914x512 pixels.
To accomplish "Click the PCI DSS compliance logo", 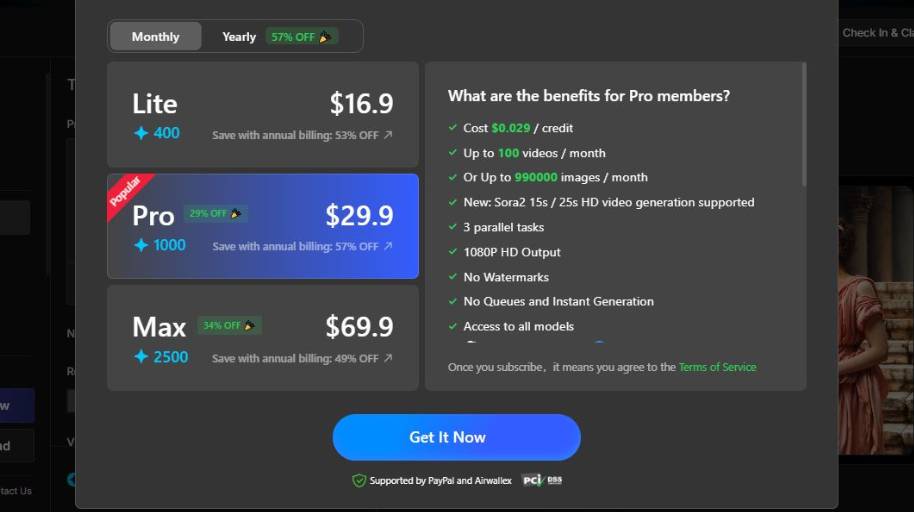I will pos(541,481).
